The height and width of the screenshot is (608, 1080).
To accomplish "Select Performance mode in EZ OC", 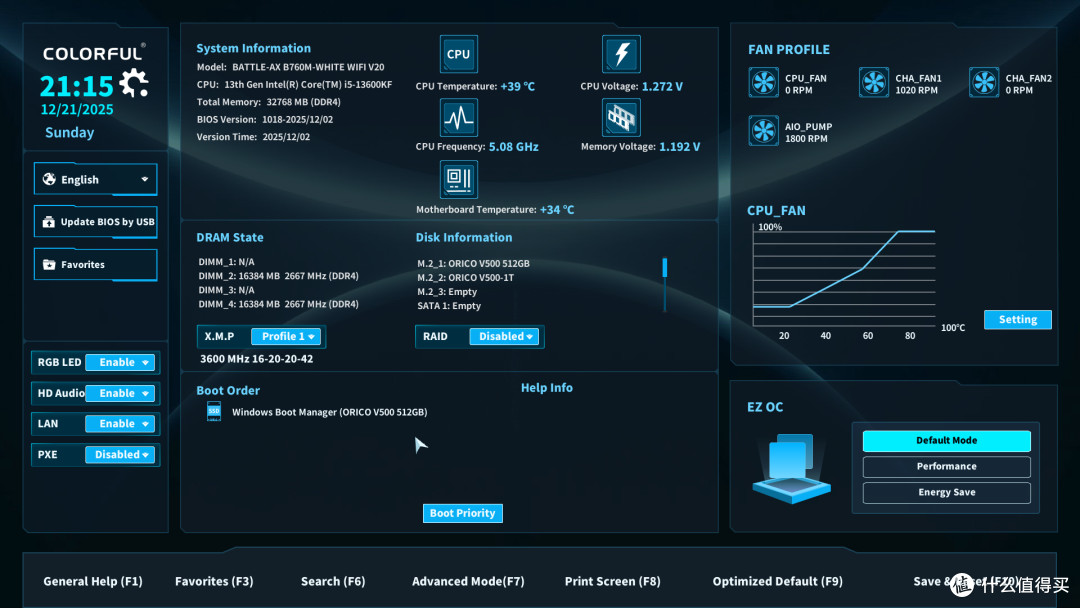I will pyautogui.click(x=946, y=466).
